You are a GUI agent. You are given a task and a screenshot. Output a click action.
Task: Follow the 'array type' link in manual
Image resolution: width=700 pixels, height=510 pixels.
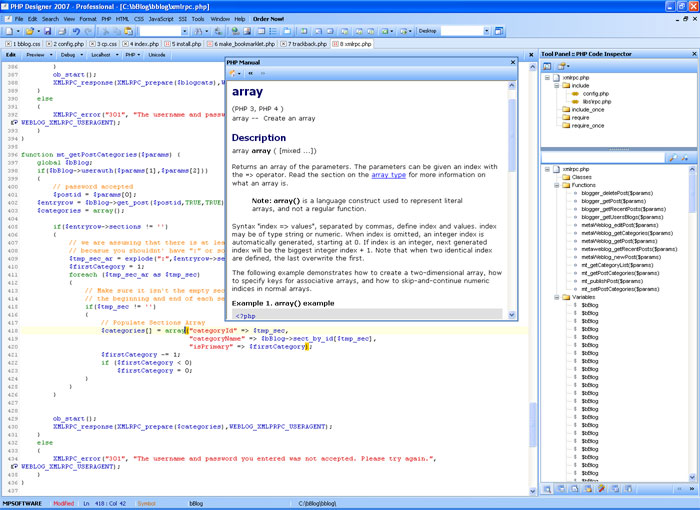click(388, 174)
